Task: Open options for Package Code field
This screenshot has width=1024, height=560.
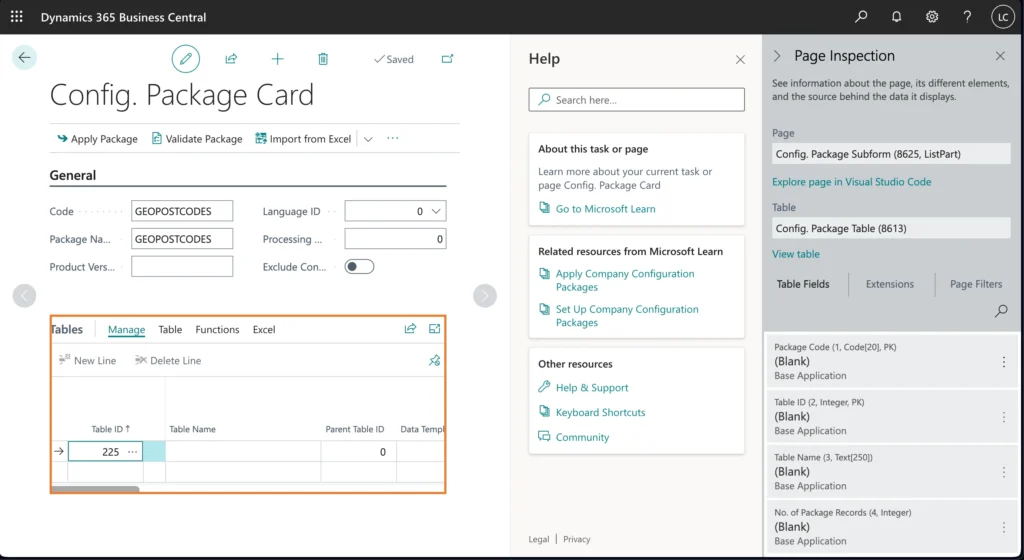Action: pyautogui.click(x=1004, y=362)
